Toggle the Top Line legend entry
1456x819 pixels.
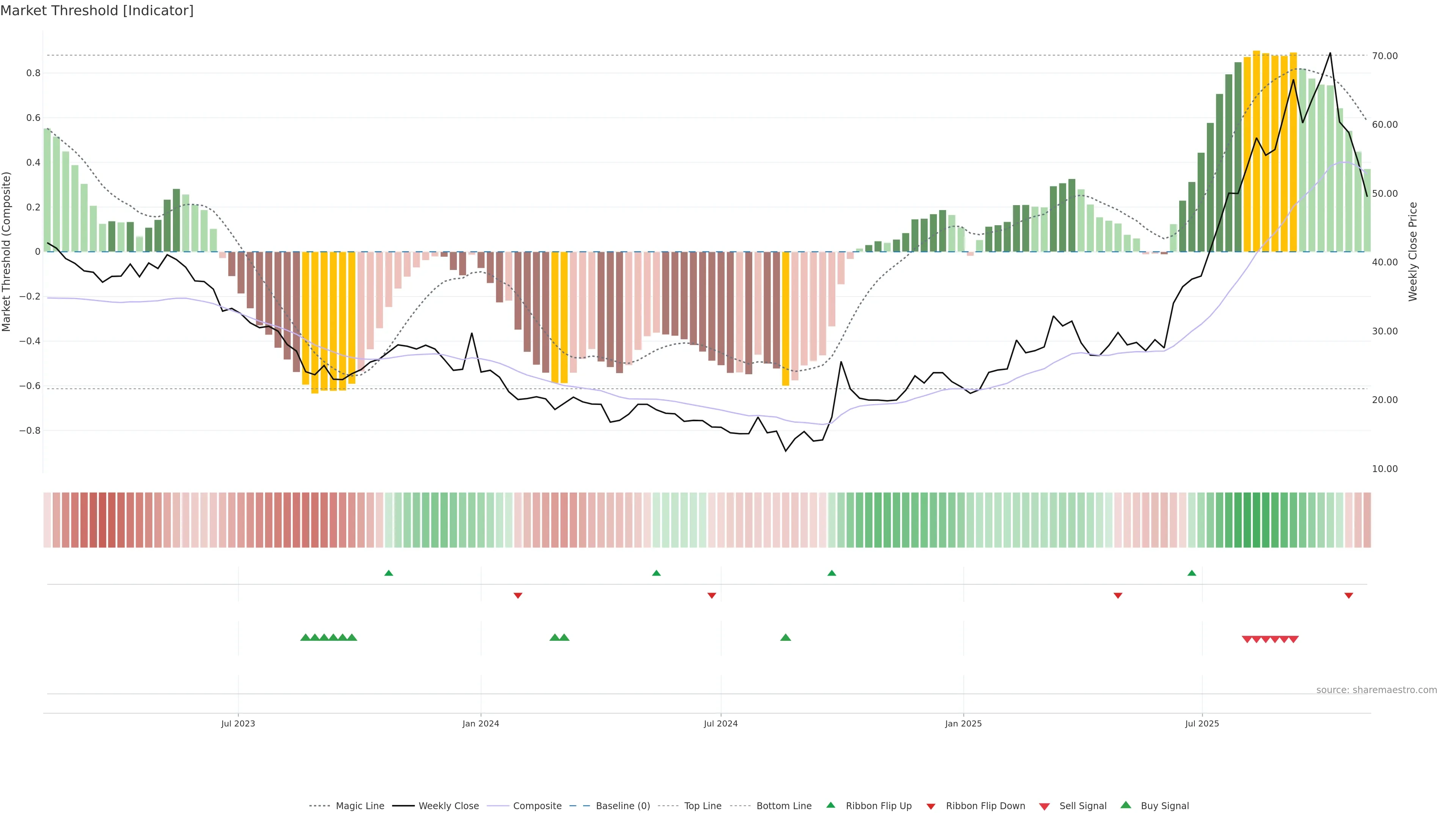pyautogui.click(x=703, y=805)
